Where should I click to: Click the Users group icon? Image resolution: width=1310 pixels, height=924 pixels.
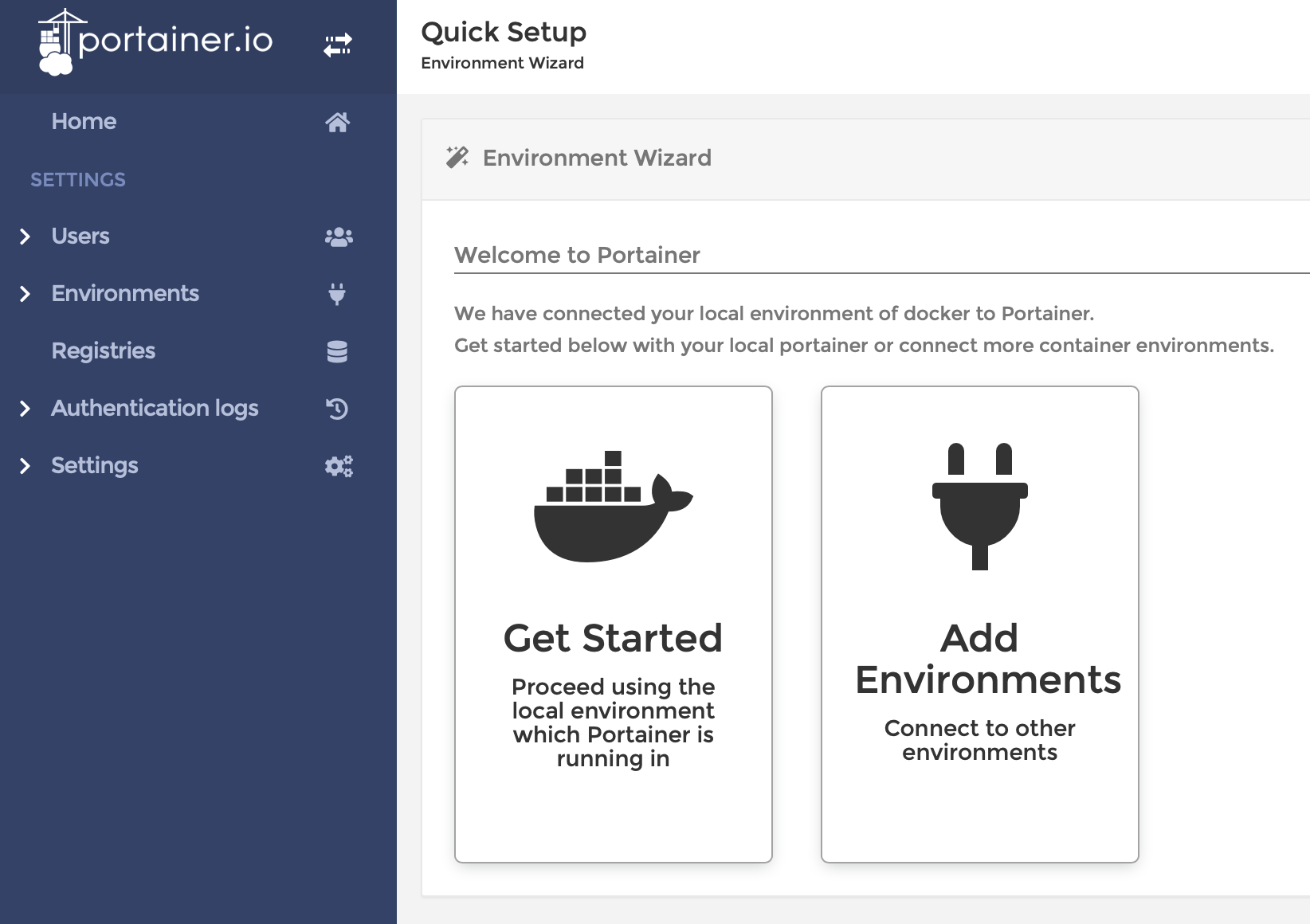point(338,236)
